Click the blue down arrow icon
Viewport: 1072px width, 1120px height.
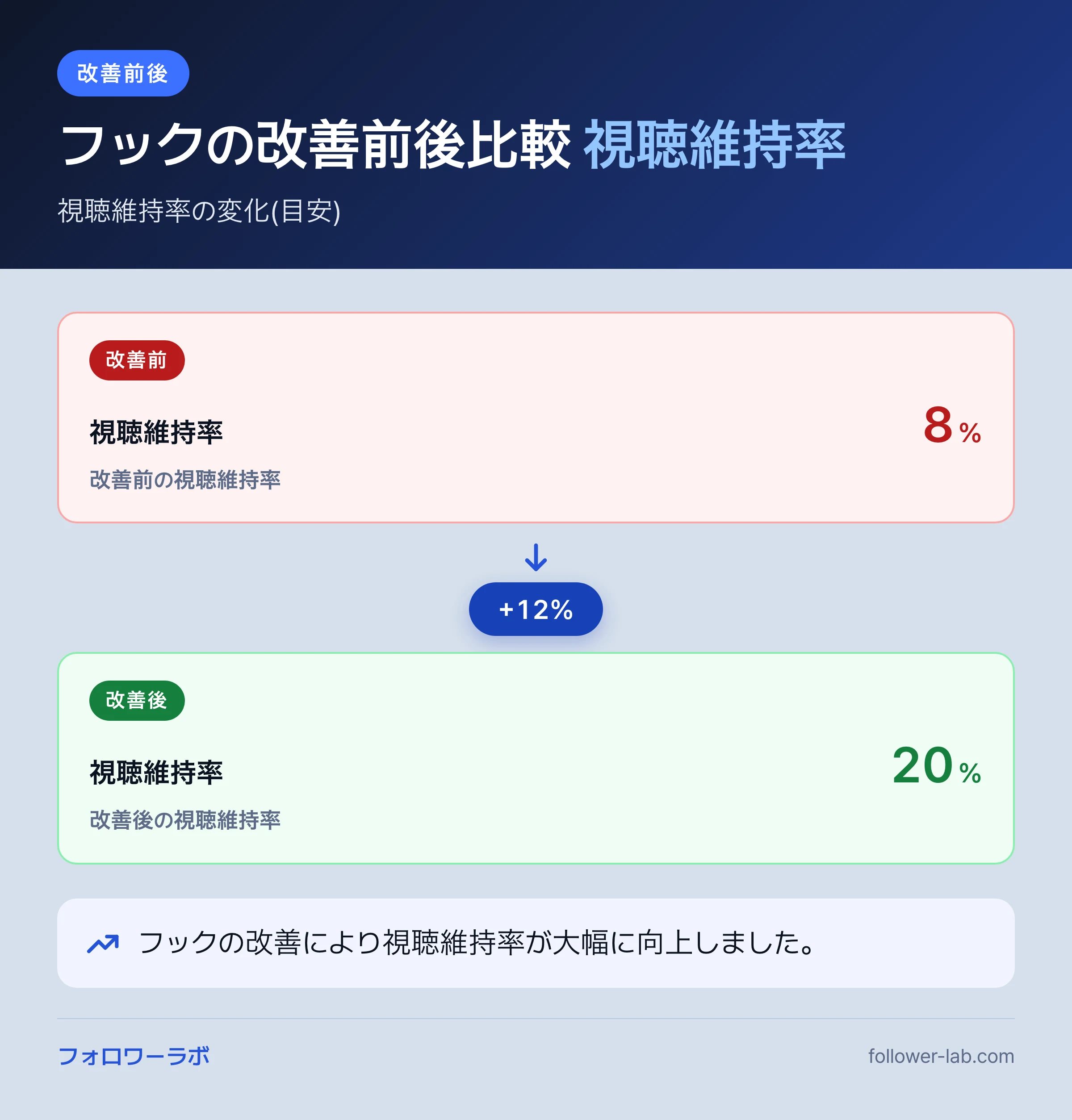pyautogui.click(x=536, y=557)
